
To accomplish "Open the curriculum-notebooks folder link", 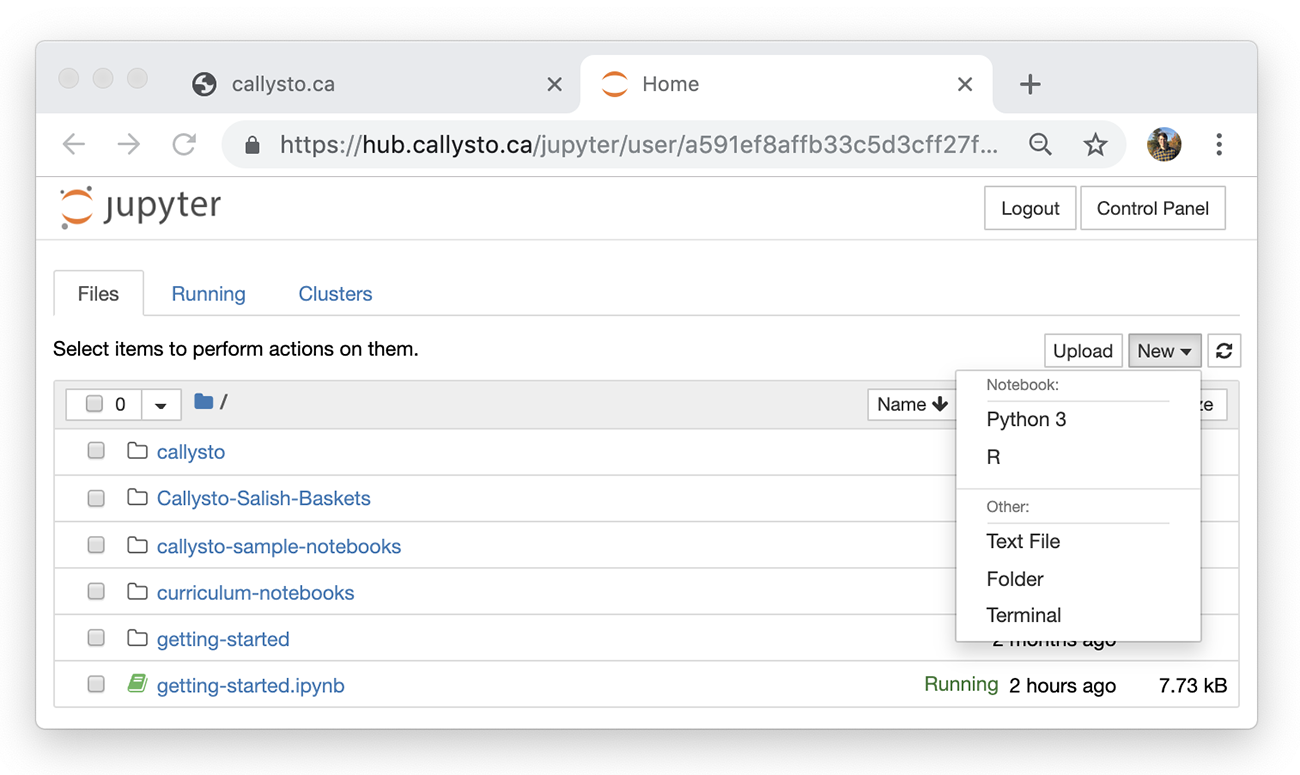I will [256, 592].
